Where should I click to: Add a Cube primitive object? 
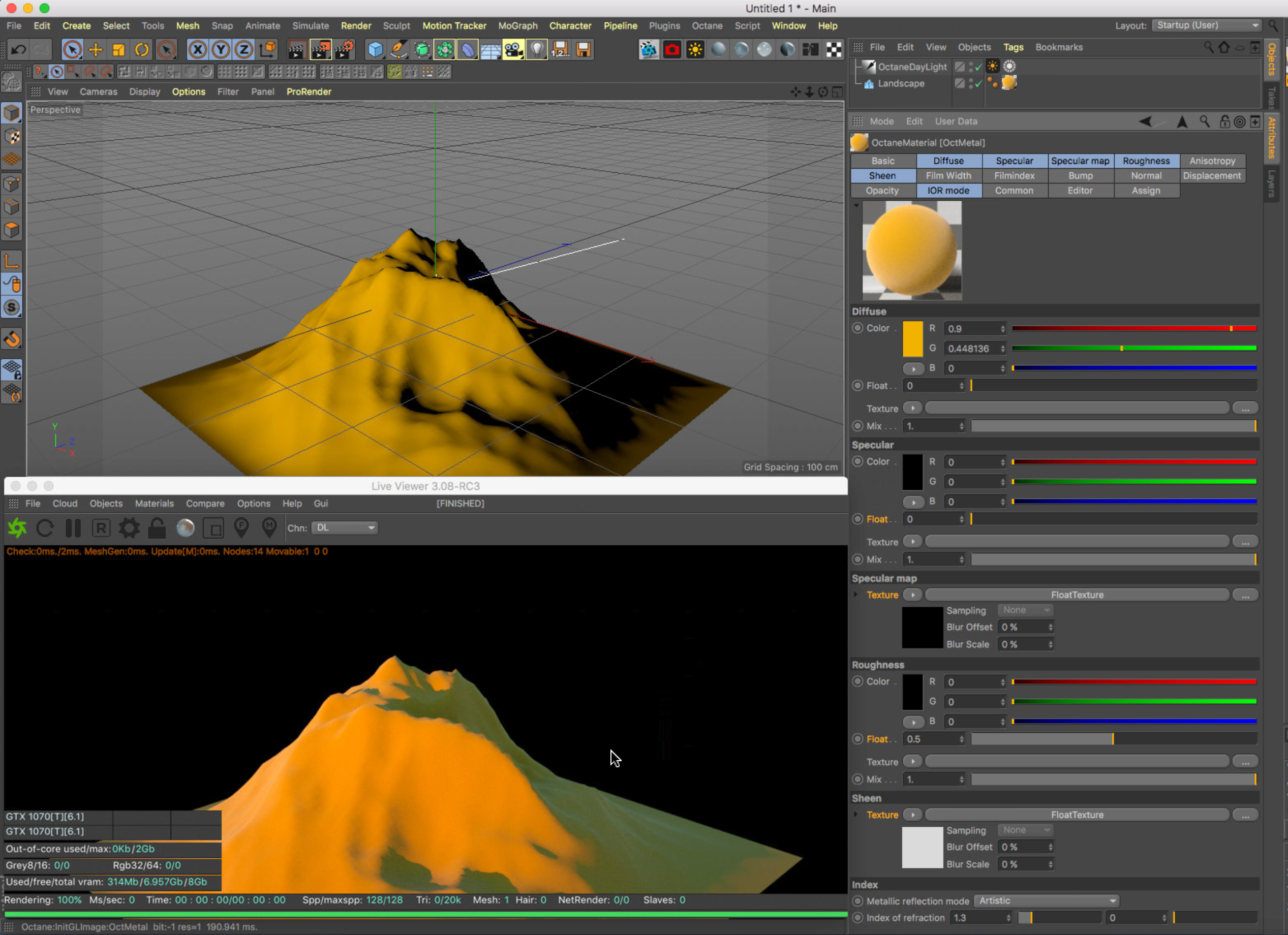click(x=376, y=50)
